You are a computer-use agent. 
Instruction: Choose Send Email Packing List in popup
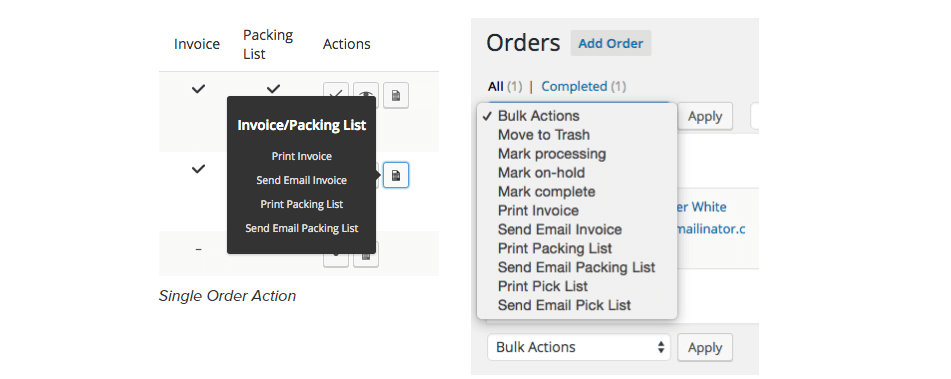pos(301,229)
